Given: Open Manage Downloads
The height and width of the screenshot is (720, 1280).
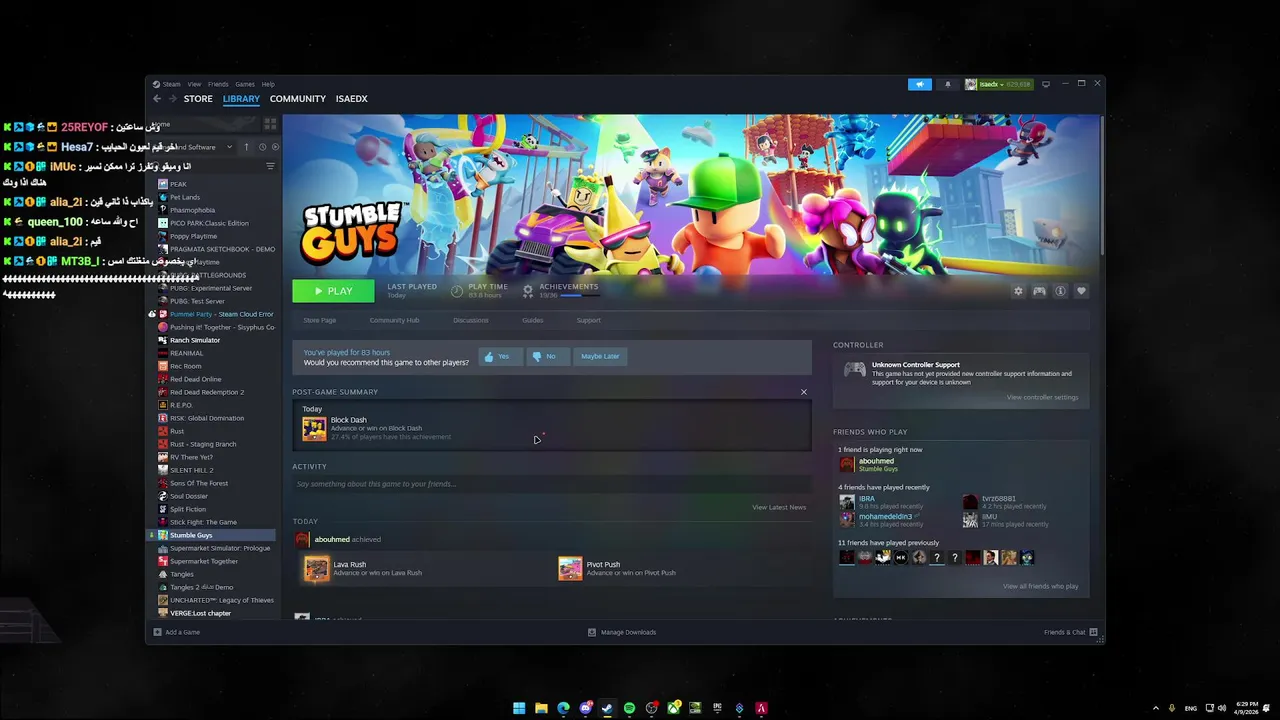Looking at the screenshot, I should (622, 632).
